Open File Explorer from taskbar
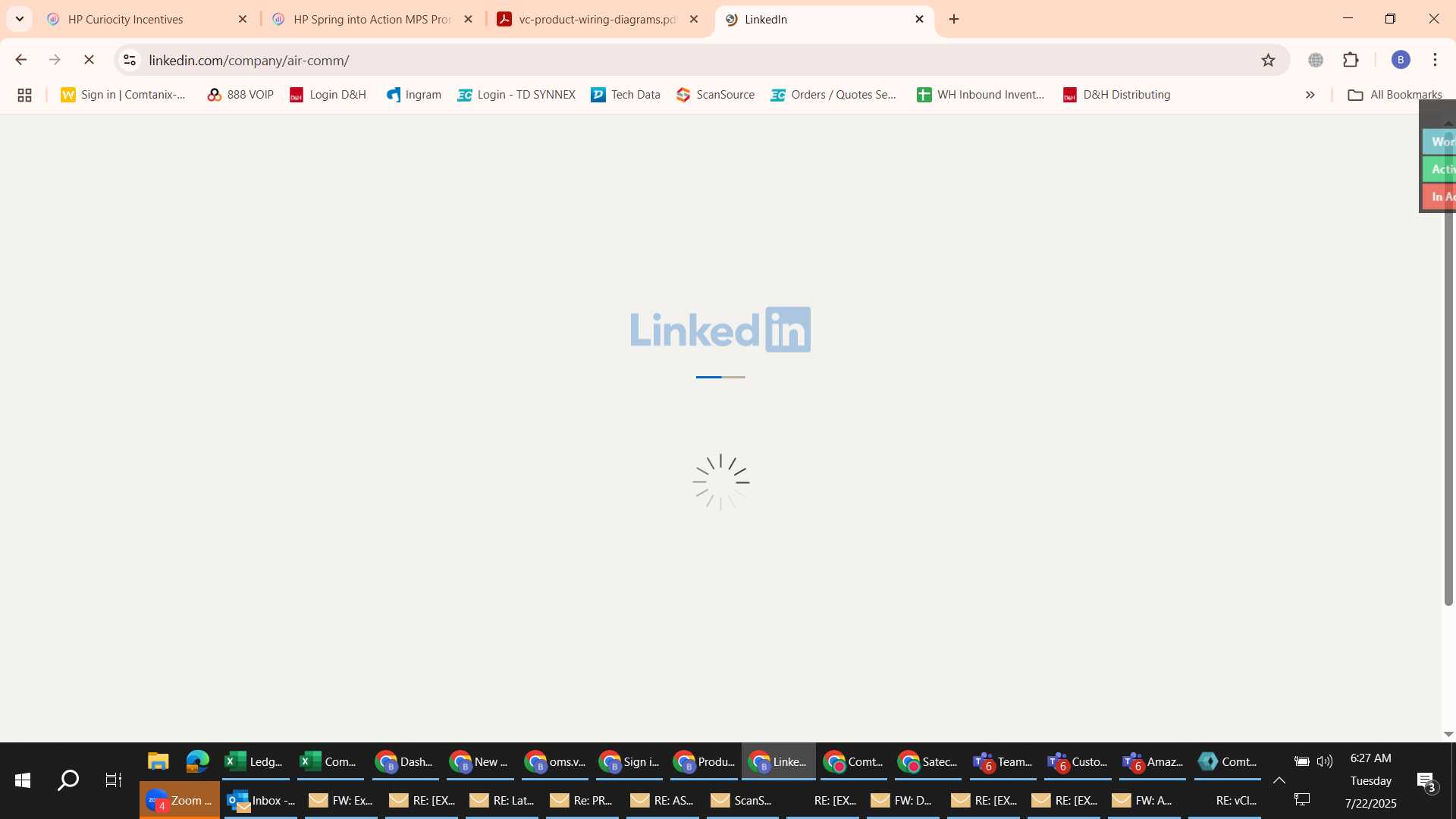1456x819 pixels. click(158, 761)
